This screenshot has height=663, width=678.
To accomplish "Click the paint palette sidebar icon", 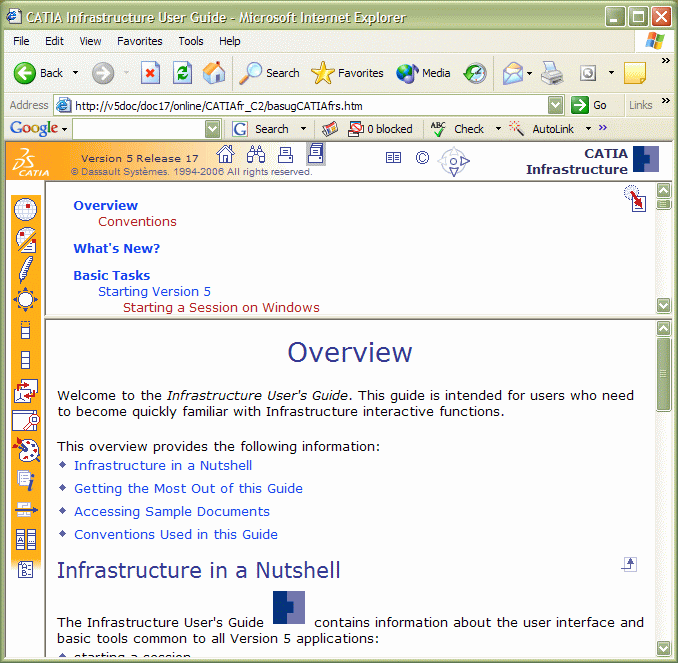I will [x=26, y=450].
